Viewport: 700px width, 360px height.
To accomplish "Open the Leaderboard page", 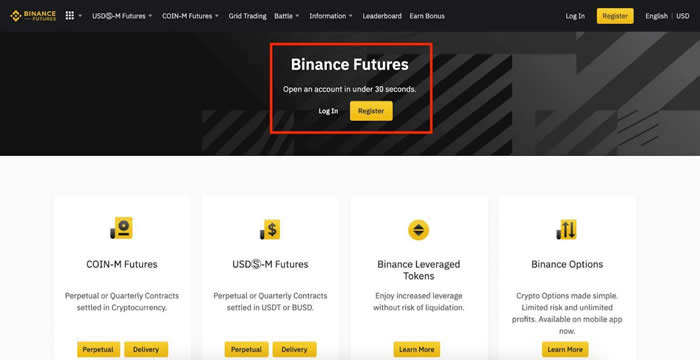I will [x=382, y=16].
